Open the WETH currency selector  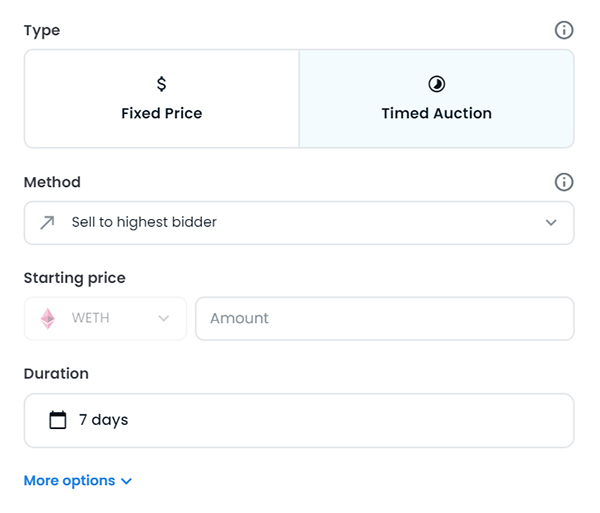[x=105, y=319]
